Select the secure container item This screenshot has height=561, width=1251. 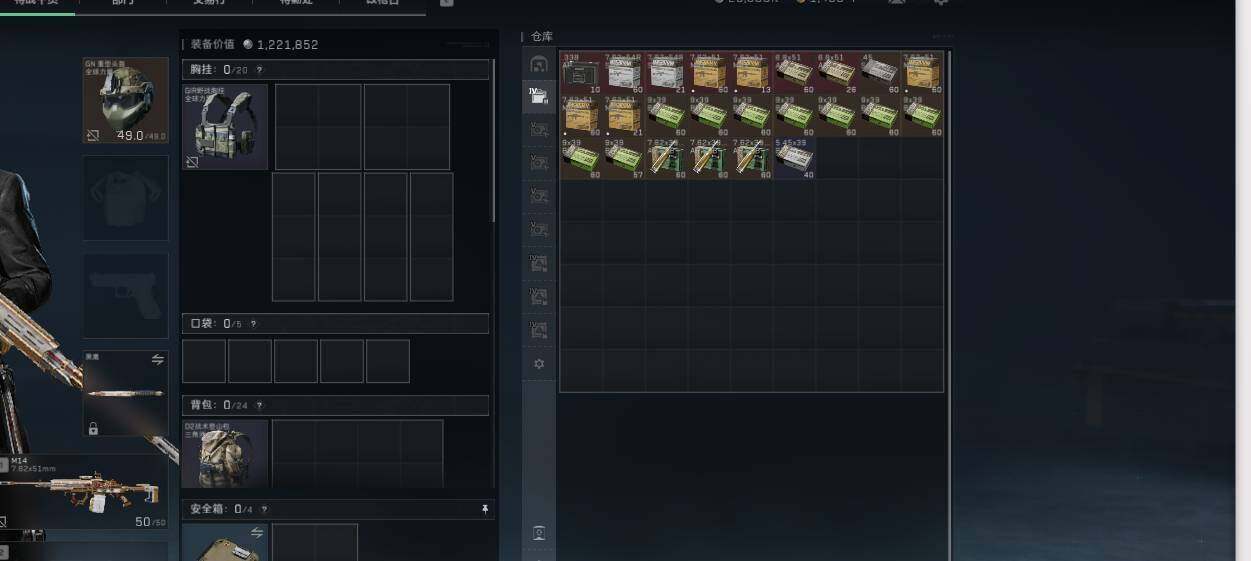click(x=225, y=543)
